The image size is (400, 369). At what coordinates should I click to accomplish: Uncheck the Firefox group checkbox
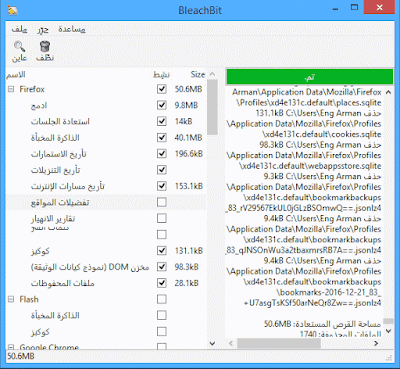[162, 89]
